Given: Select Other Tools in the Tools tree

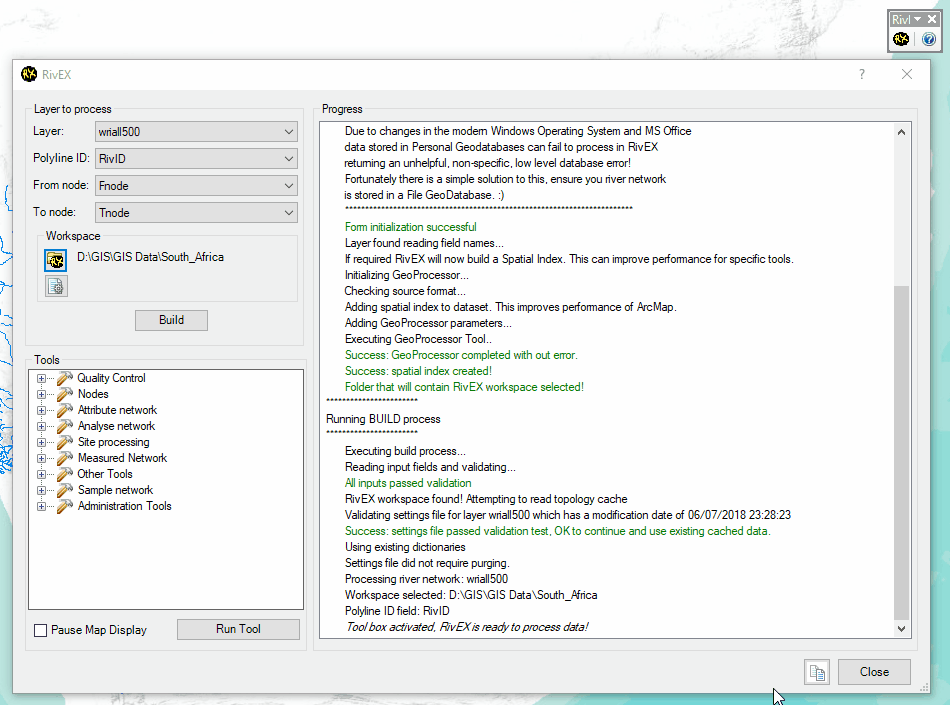Looking at the screenshot, I should 105,474.
